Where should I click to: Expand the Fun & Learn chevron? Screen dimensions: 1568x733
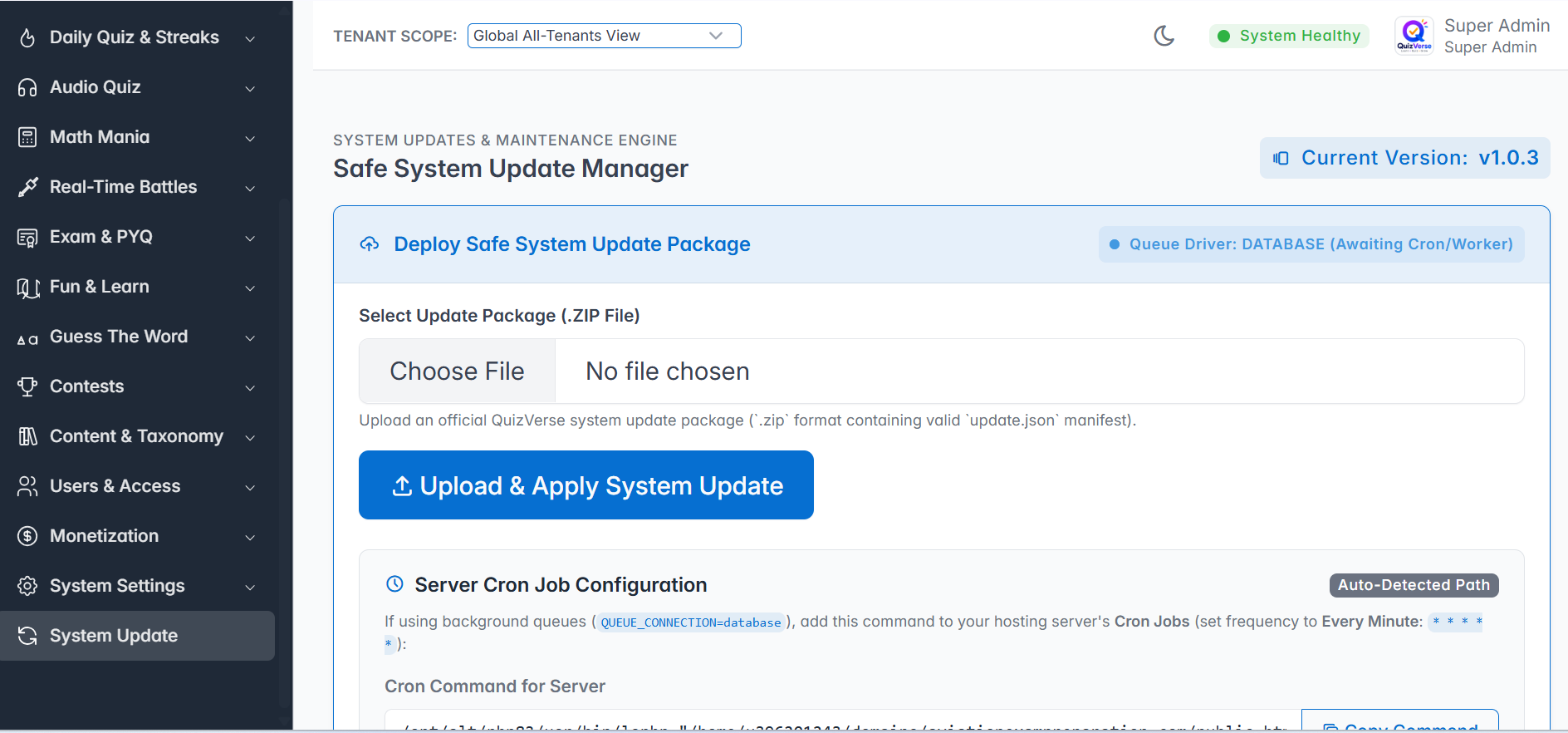pyautogui.click(x=250, y=288)
